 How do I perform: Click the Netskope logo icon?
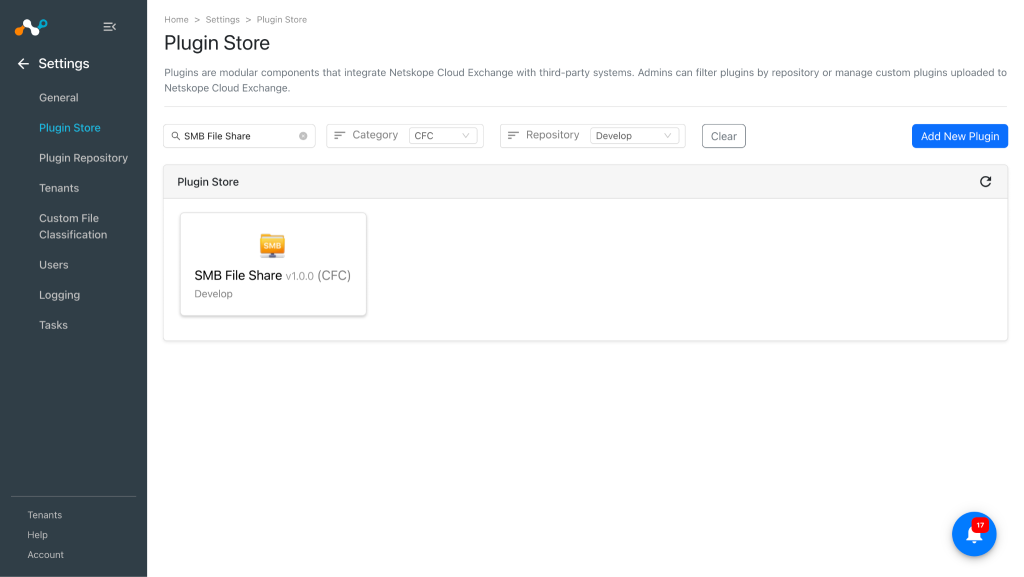[31, 27]
